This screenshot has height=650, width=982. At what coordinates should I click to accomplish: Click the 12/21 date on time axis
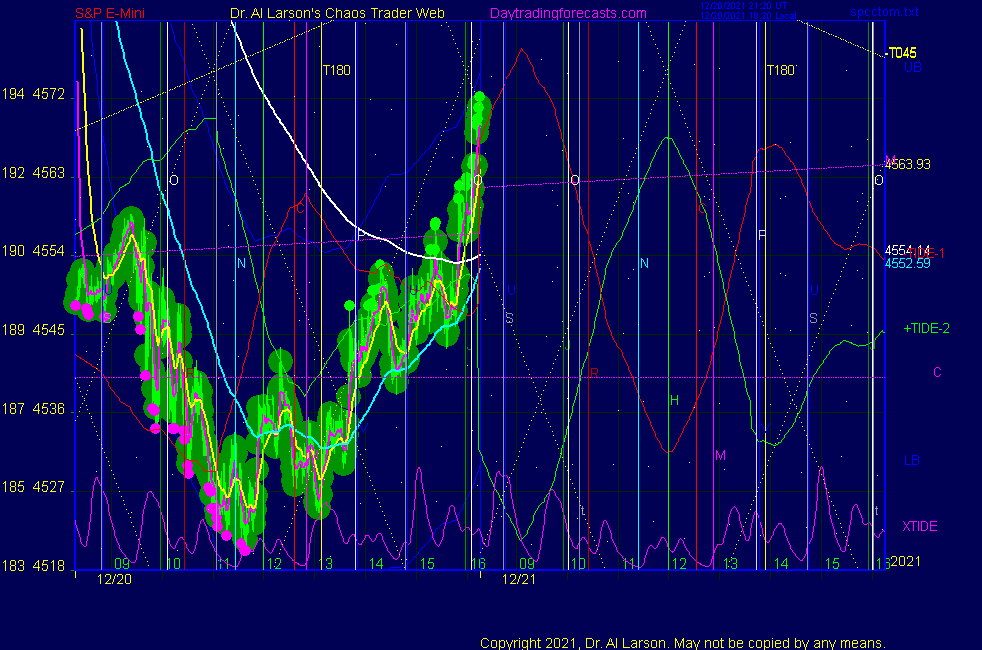coord(519,578)
